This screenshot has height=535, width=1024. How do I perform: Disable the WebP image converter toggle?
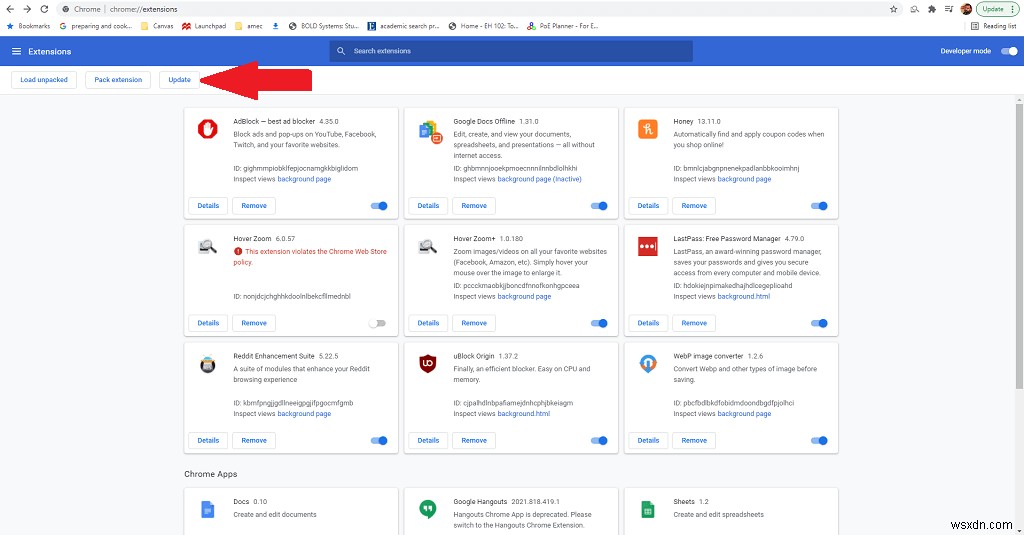click(x=819, y=441)
